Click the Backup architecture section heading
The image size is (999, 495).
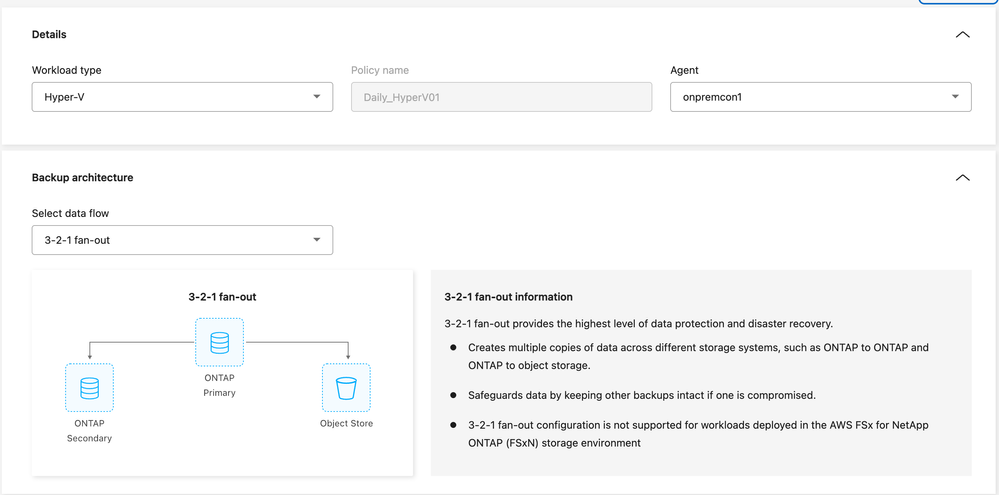82,178
